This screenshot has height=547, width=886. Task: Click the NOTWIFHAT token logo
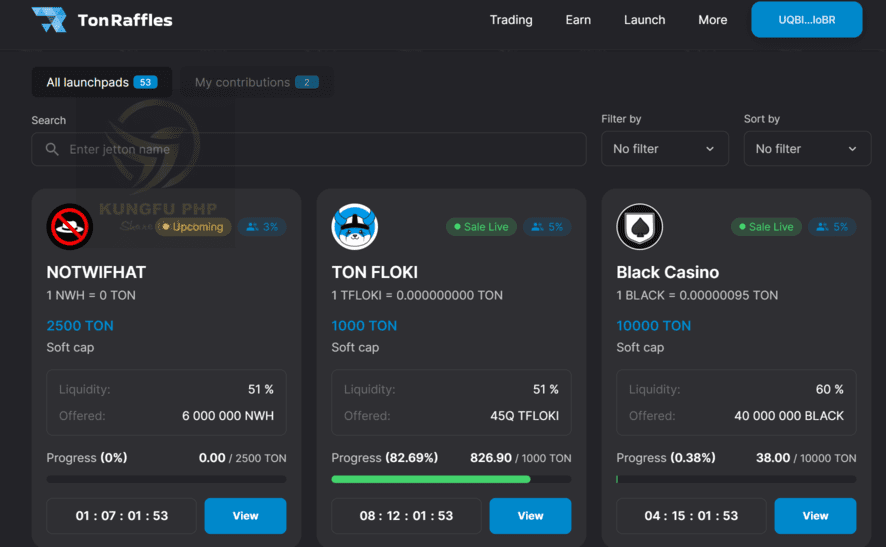click(70, 227)
